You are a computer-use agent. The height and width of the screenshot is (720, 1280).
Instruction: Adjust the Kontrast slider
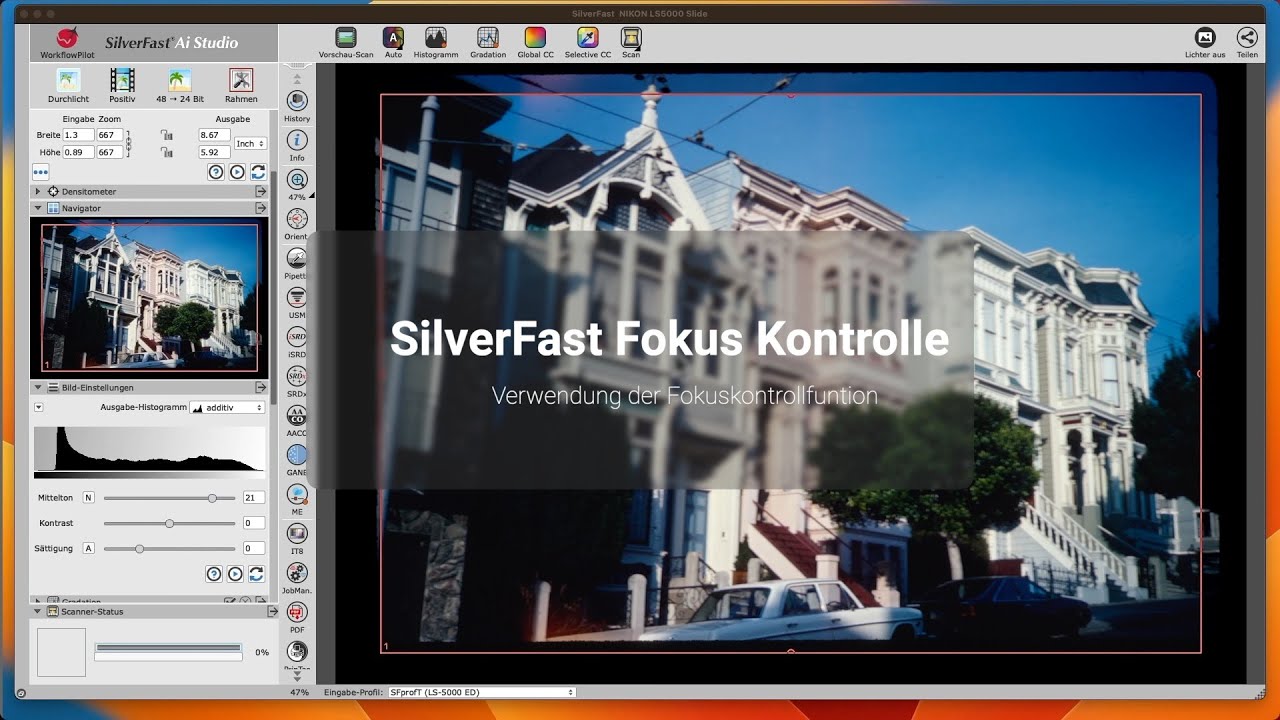(x=169, y=523)
